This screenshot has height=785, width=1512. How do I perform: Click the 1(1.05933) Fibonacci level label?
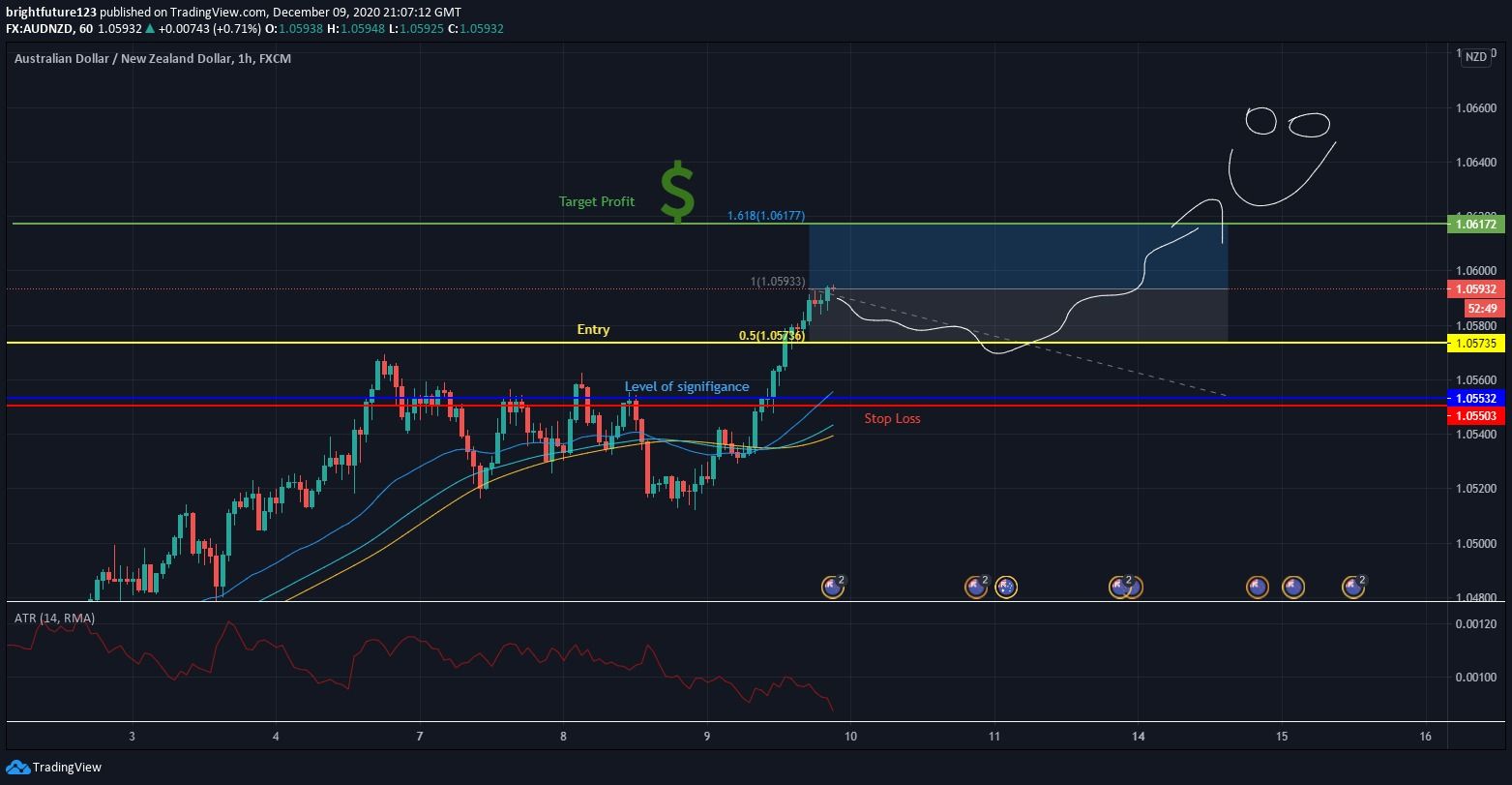778,282
